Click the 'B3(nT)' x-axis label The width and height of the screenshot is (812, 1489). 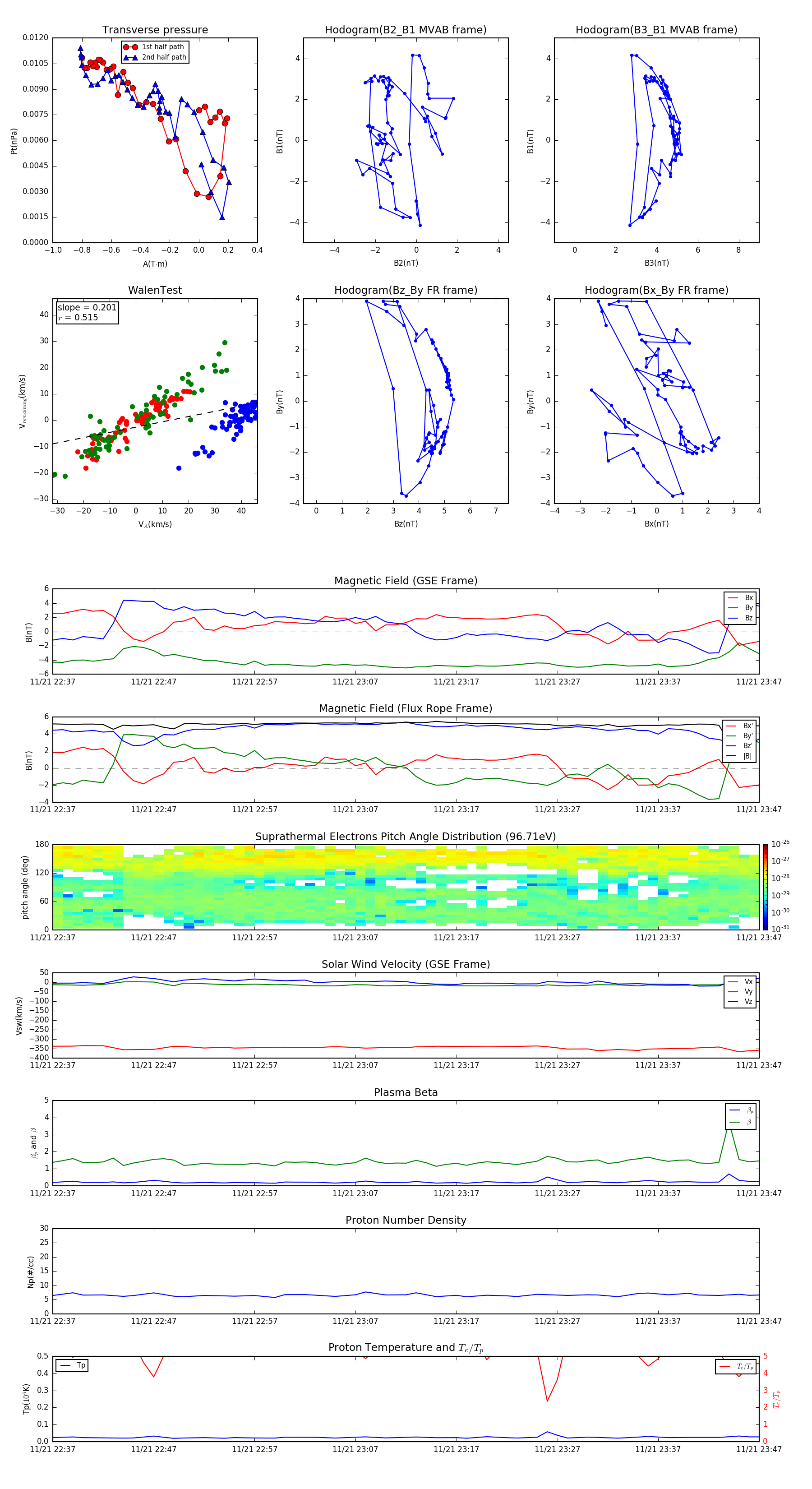click(x=656, y=263)
